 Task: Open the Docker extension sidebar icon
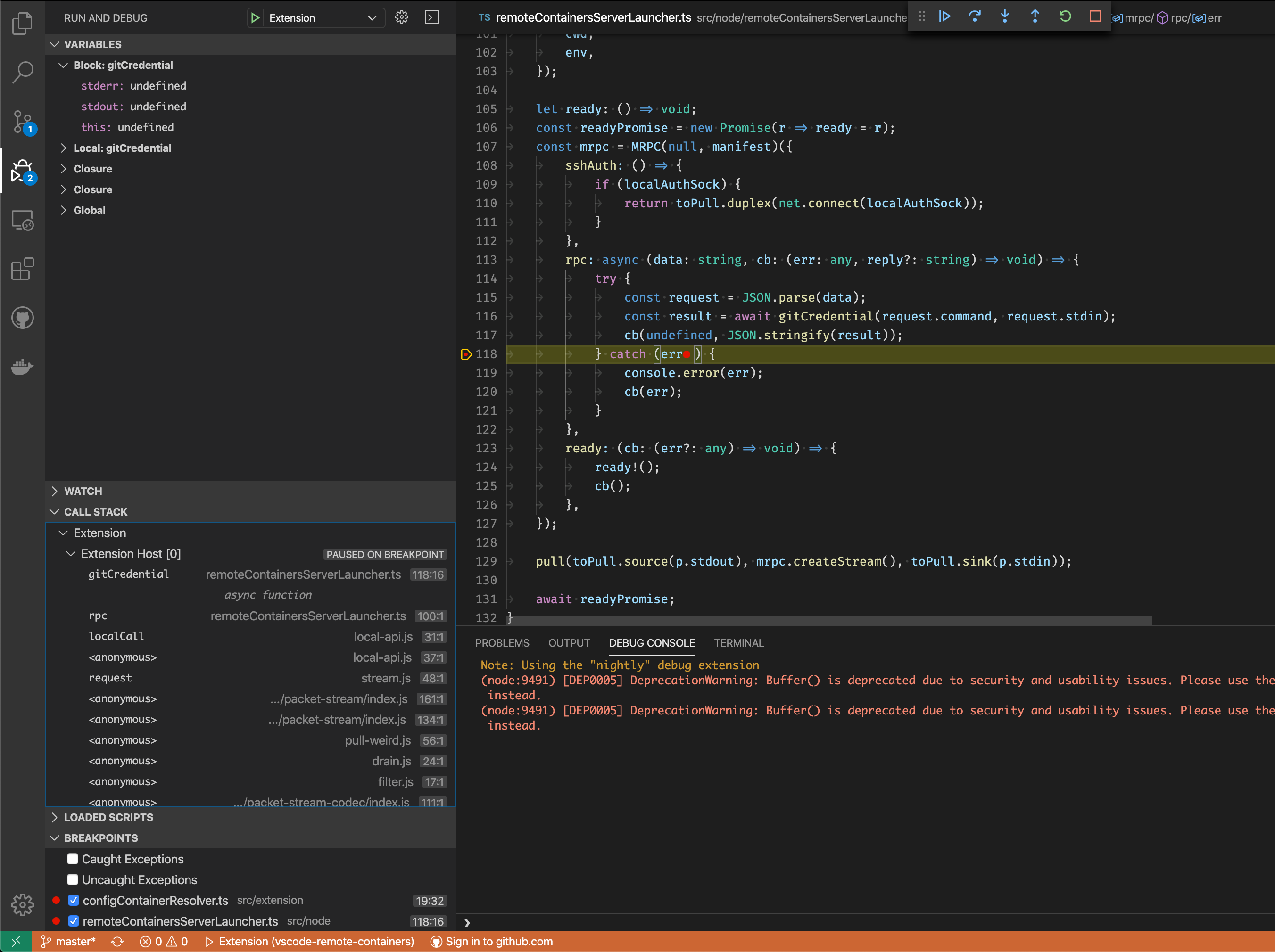click(22, 368)
